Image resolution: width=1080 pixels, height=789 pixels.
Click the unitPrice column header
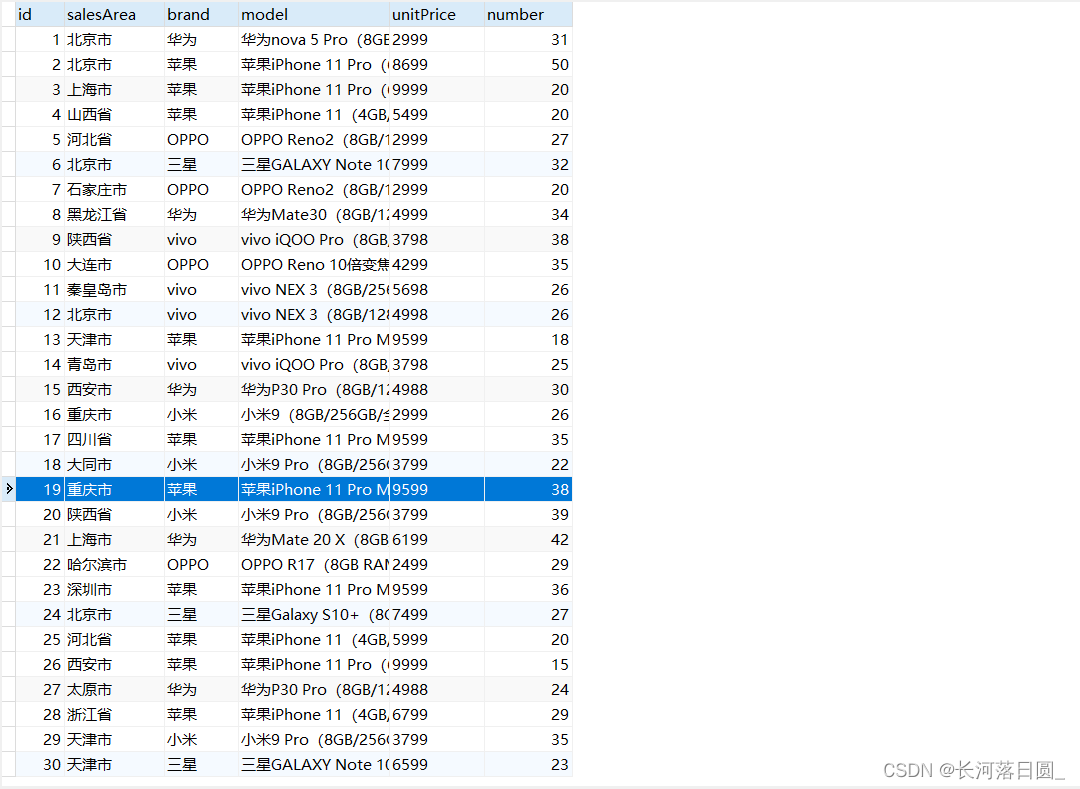coord(437,14)
